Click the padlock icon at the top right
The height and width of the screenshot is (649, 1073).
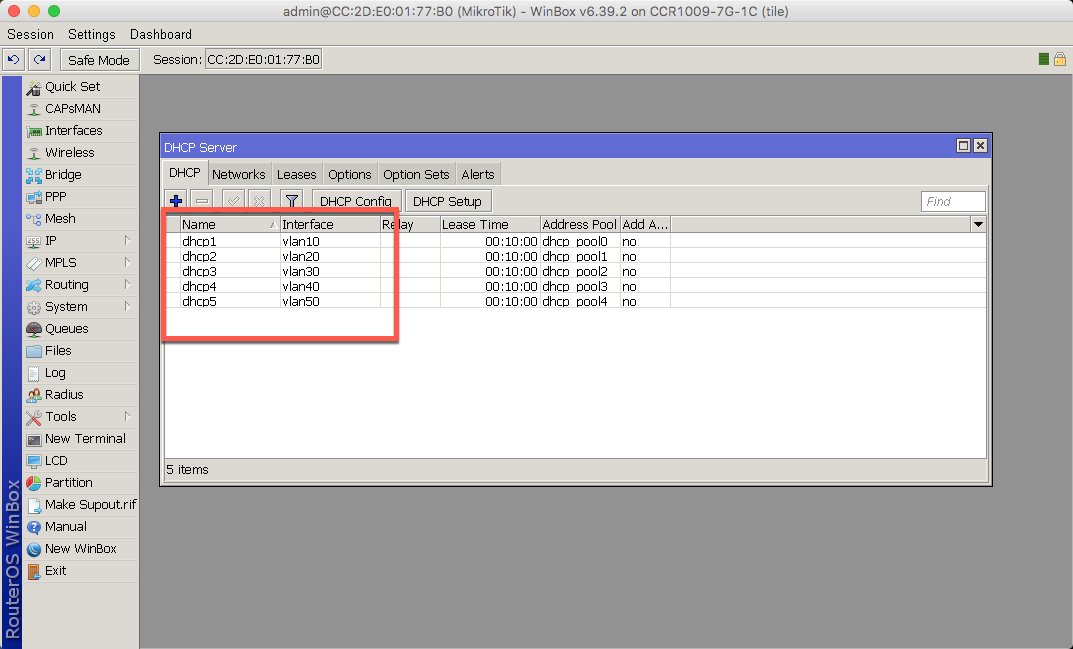[1059, 59]
